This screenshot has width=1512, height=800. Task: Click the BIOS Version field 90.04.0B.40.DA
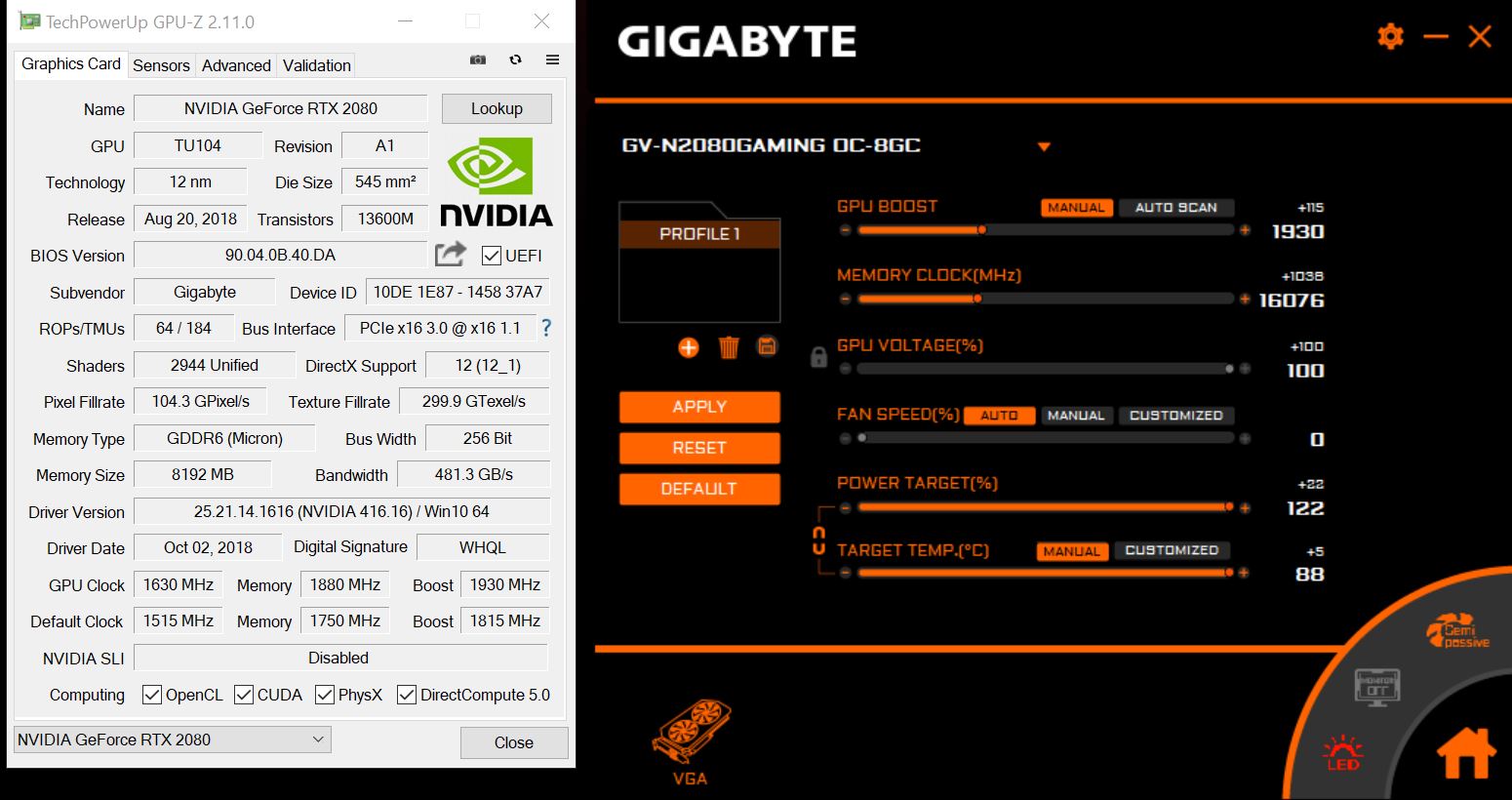click(x=280, y=255)
